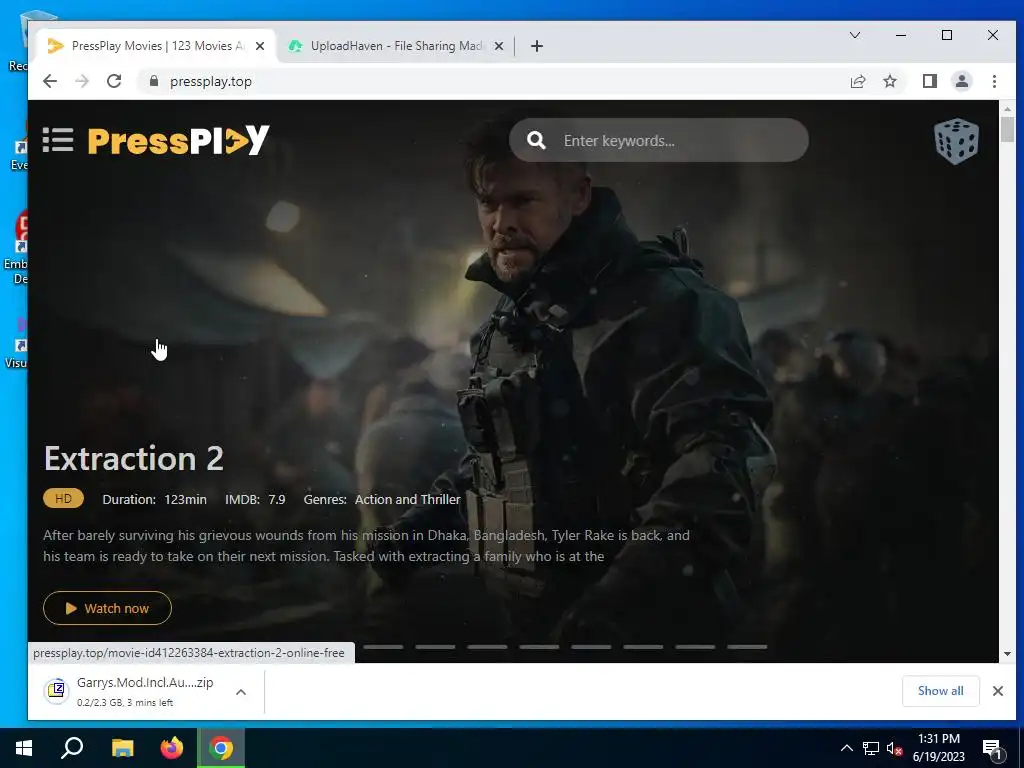
Task: Open a new browser tab
Action: coord(537,46)
